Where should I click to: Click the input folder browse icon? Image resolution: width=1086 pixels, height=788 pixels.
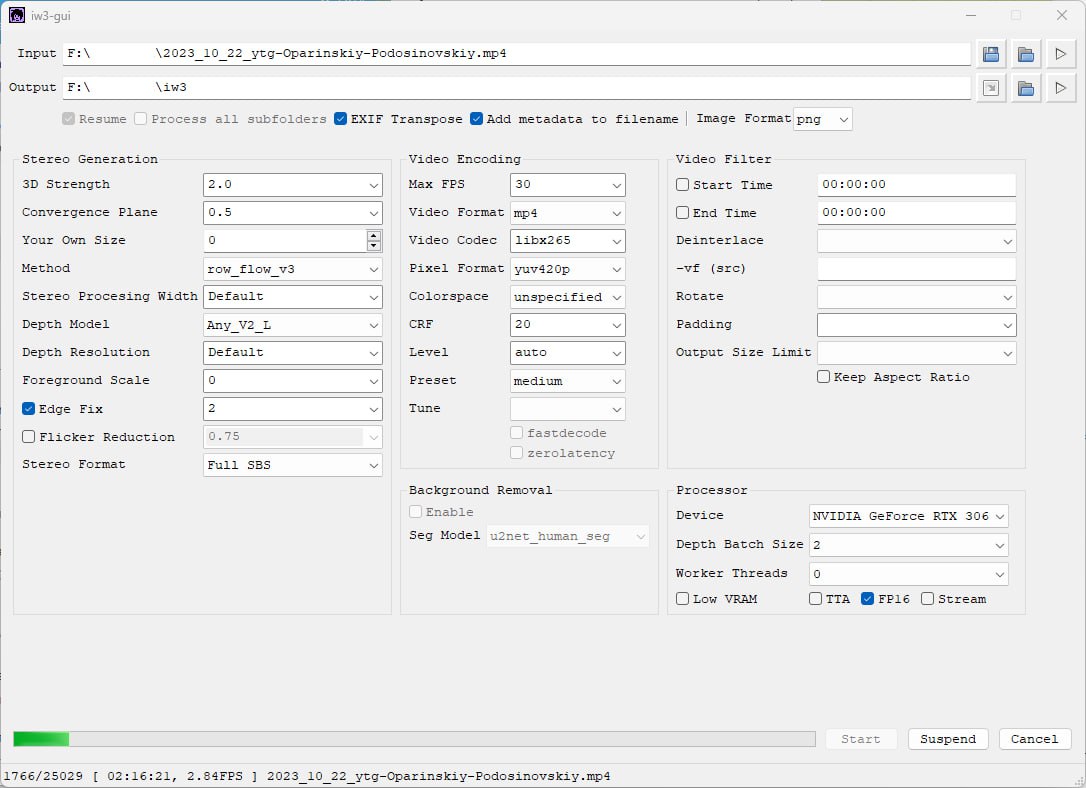tap(1025, 54)
